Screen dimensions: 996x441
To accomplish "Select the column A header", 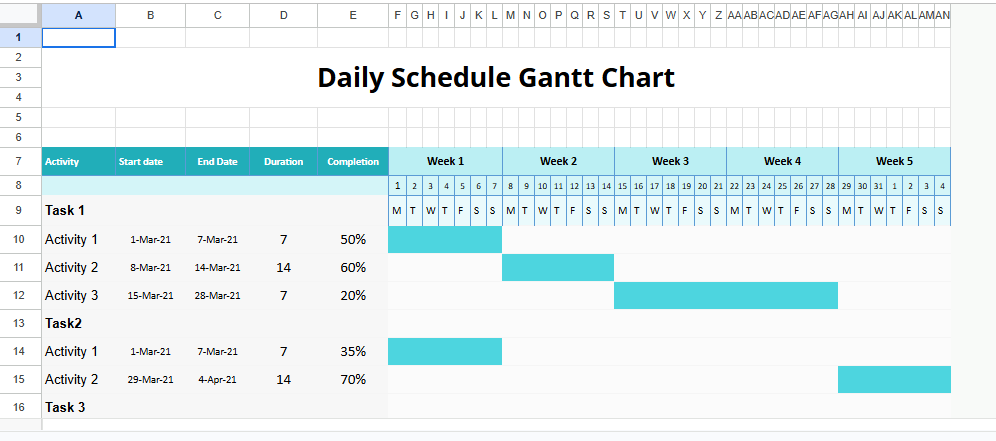I will click(78, 15).
